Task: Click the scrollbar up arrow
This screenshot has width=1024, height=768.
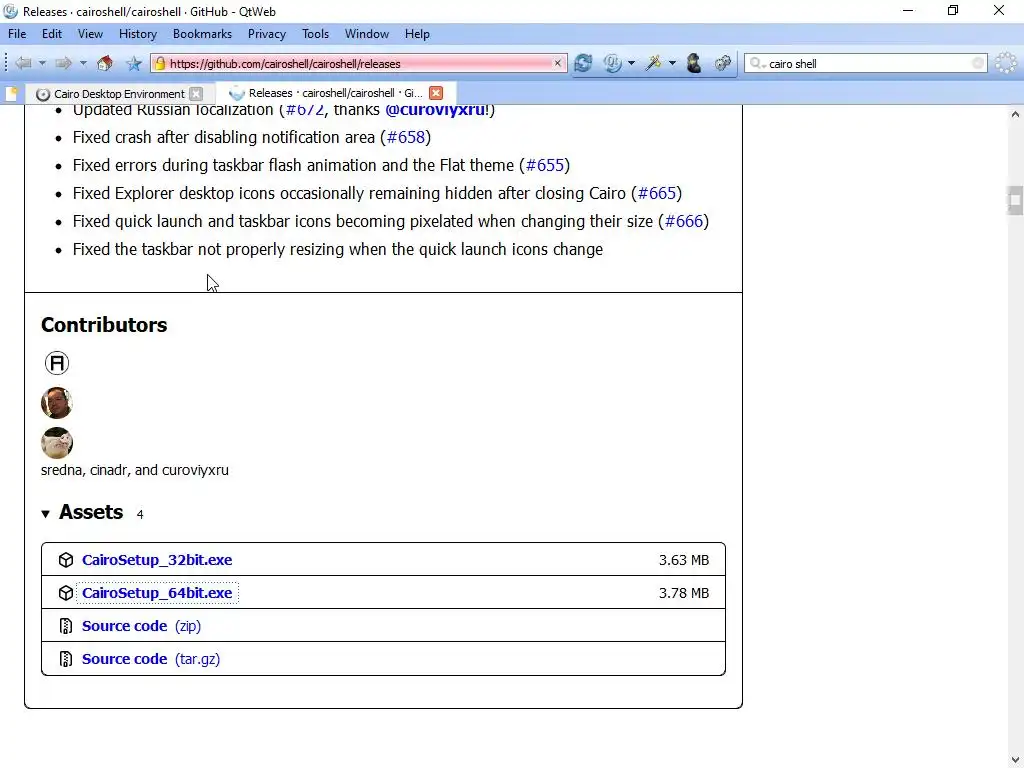Action: tap(1015, 114)
